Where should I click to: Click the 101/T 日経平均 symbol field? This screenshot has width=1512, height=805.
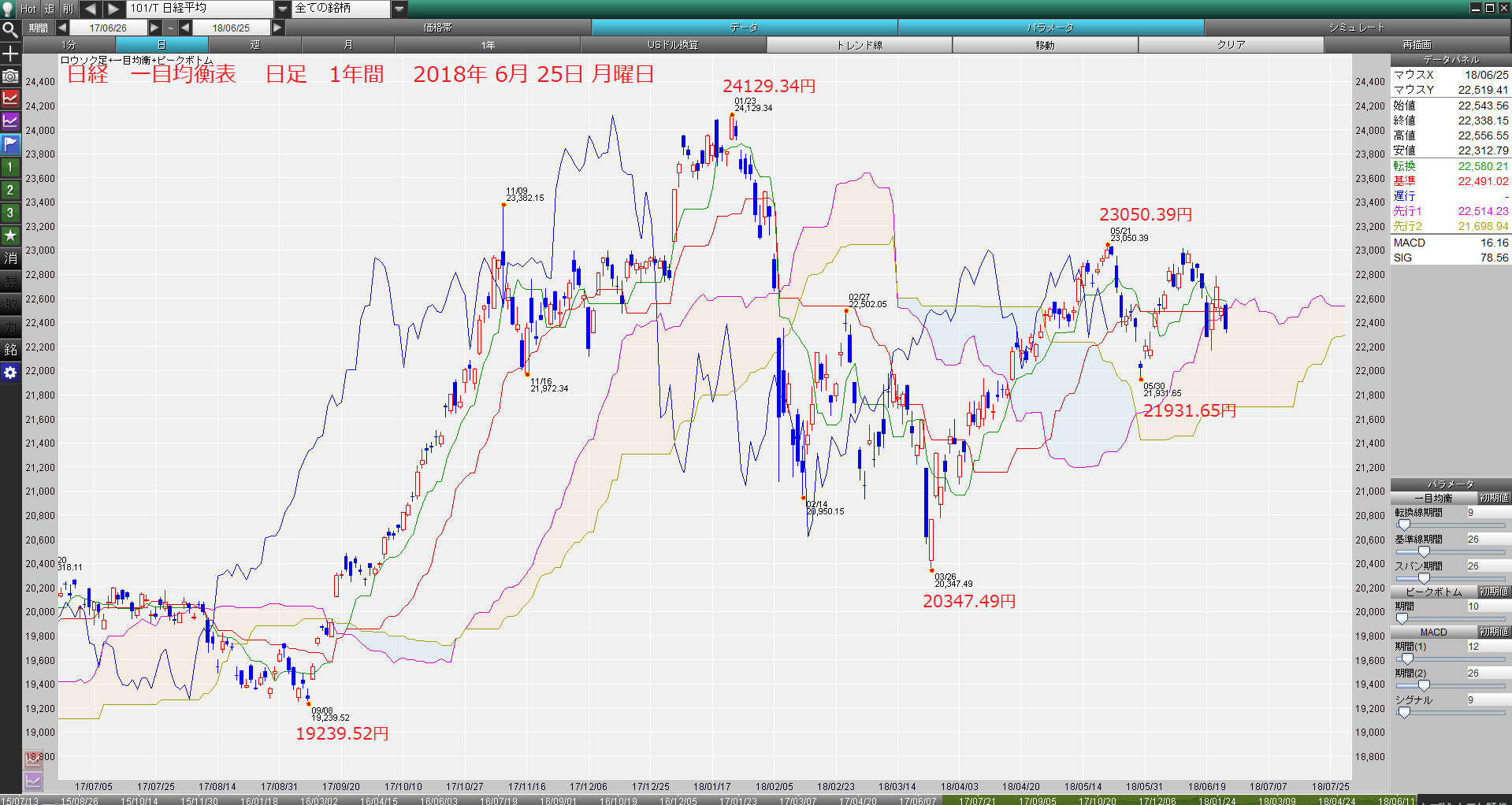[x=200, y=9]
